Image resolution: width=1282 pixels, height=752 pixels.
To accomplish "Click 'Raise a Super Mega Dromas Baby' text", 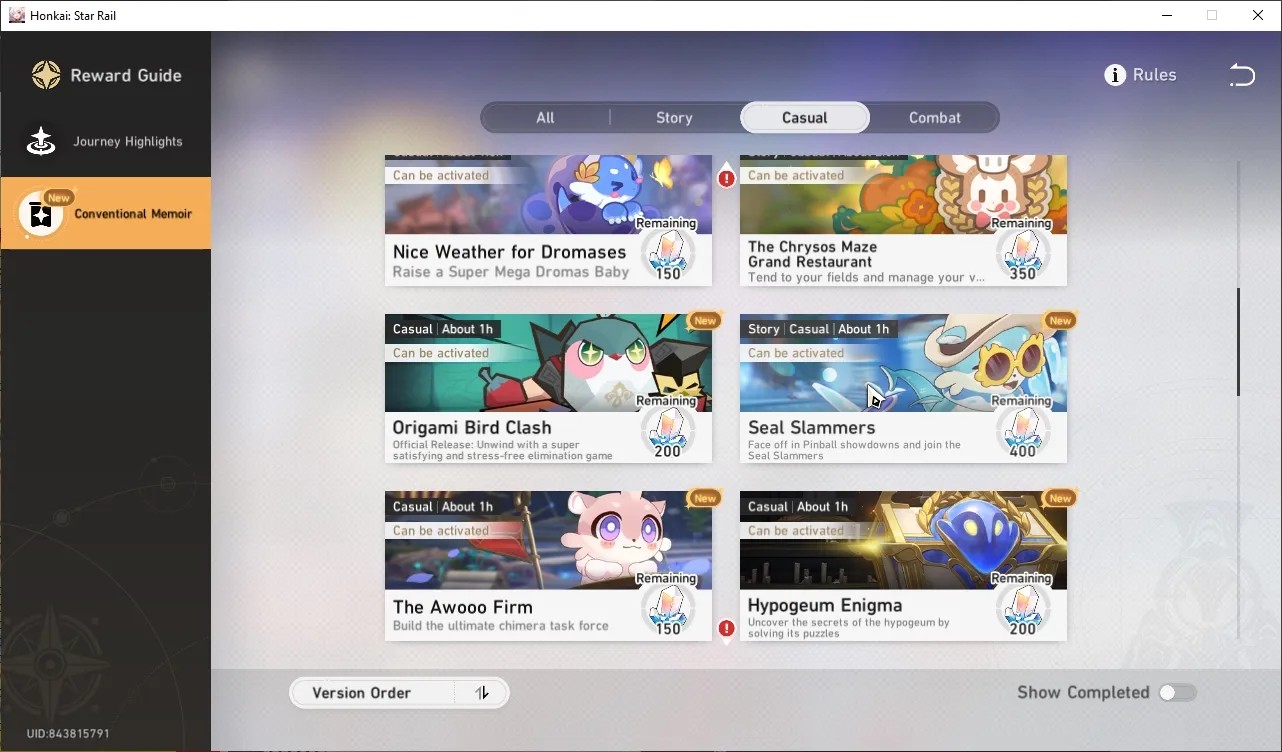I will coord(511,272).
